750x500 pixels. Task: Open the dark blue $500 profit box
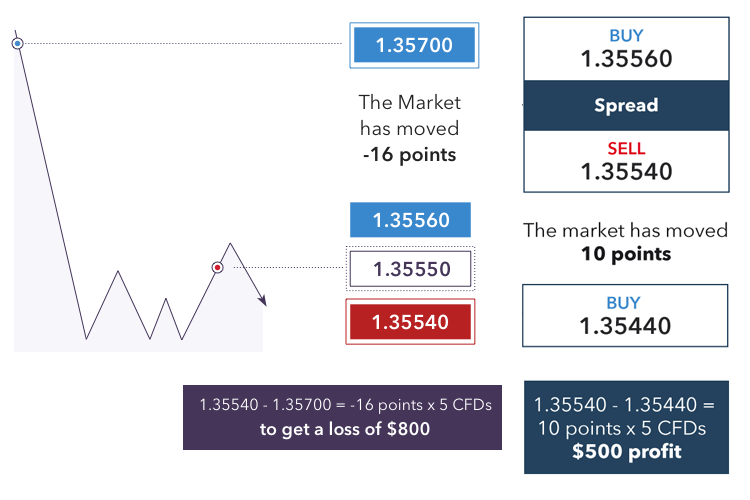click(x=626, y=427)
